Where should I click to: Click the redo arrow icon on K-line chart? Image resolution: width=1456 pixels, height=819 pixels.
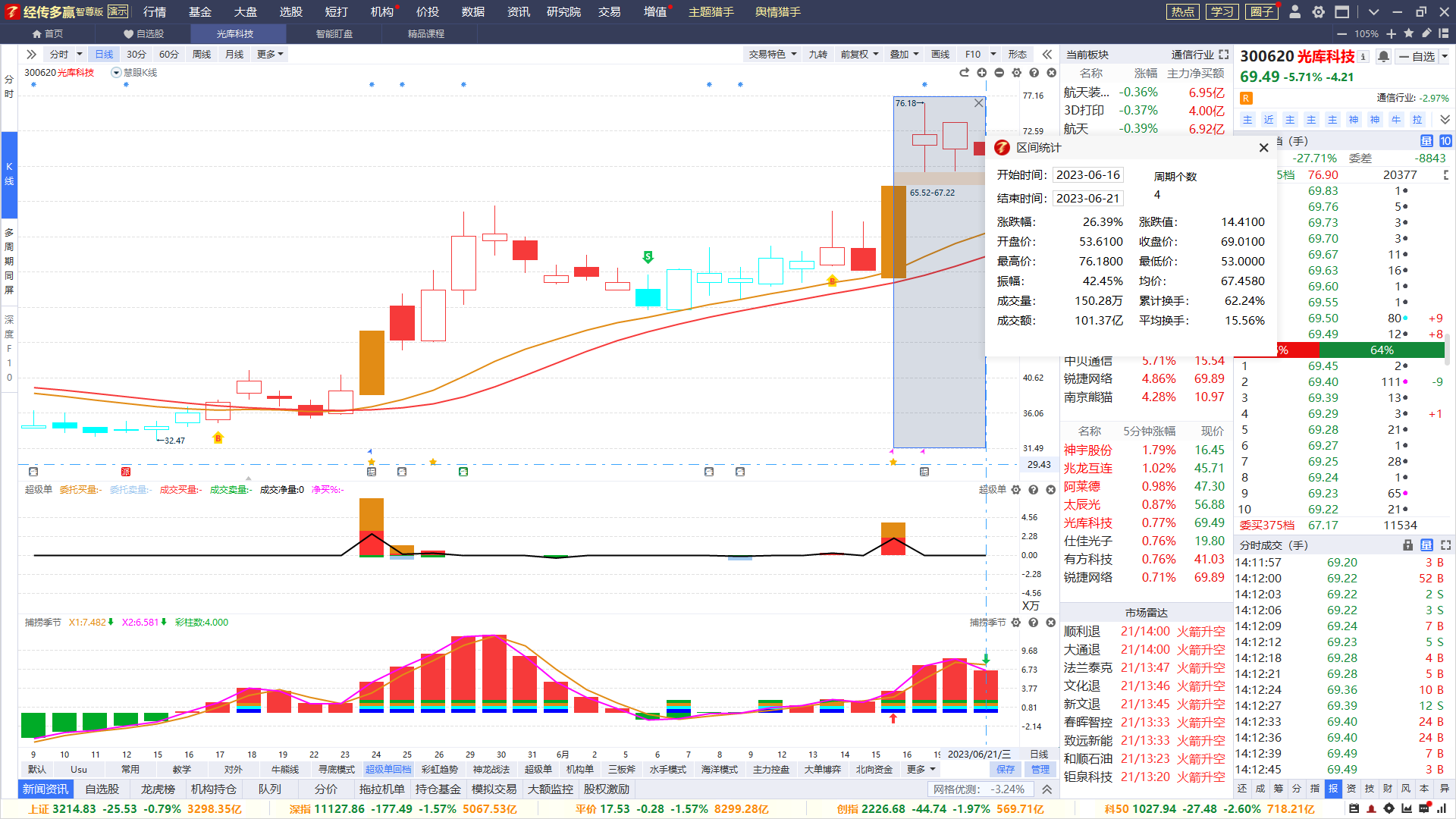[965, 73]
